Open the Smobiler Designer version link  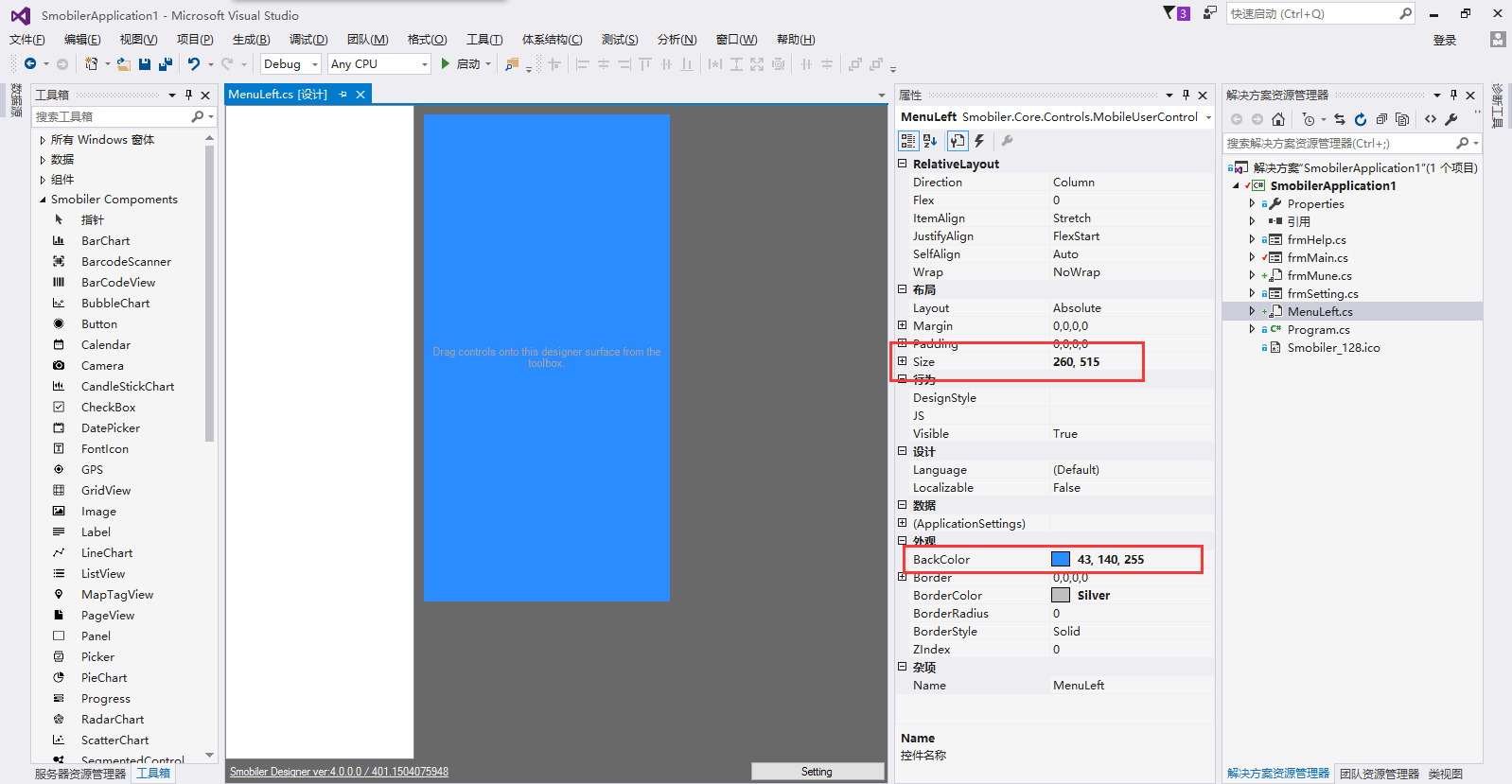point(339,772)
